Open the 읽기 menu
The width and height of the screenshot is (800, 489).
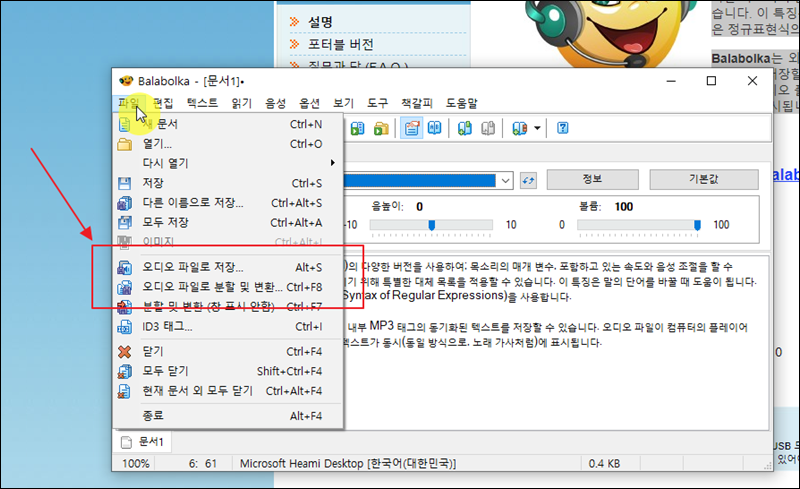click(x=242, y=103)
